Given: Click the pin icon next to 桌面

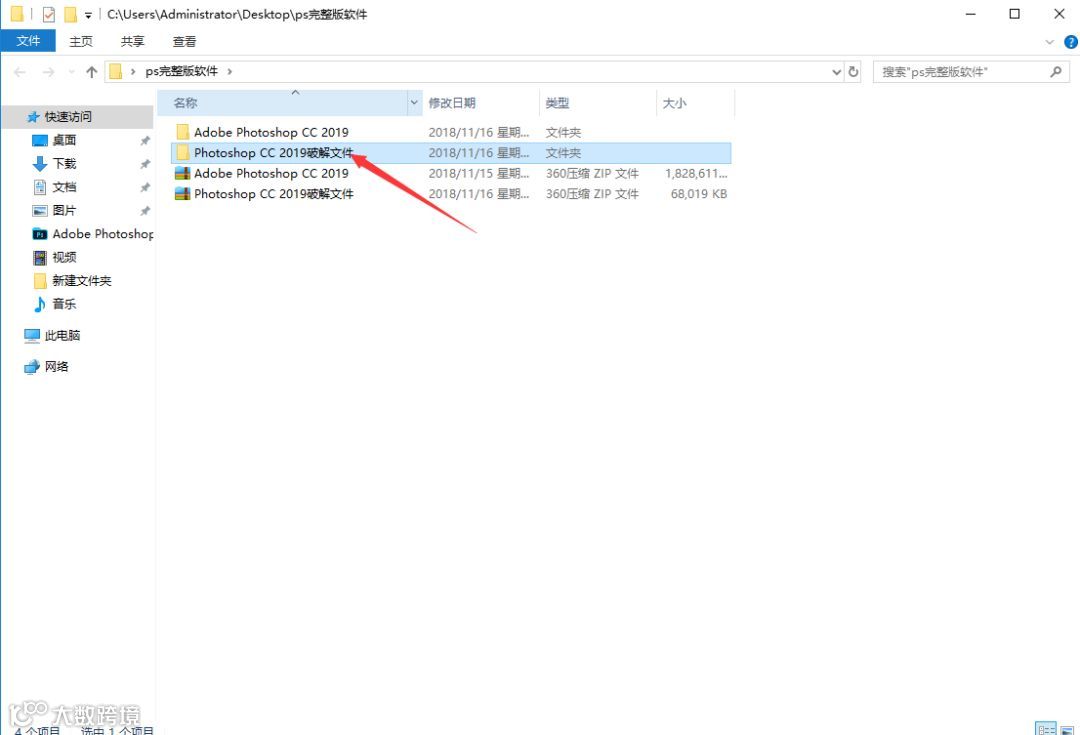Looking at the screenshot, I should [145, 141].
